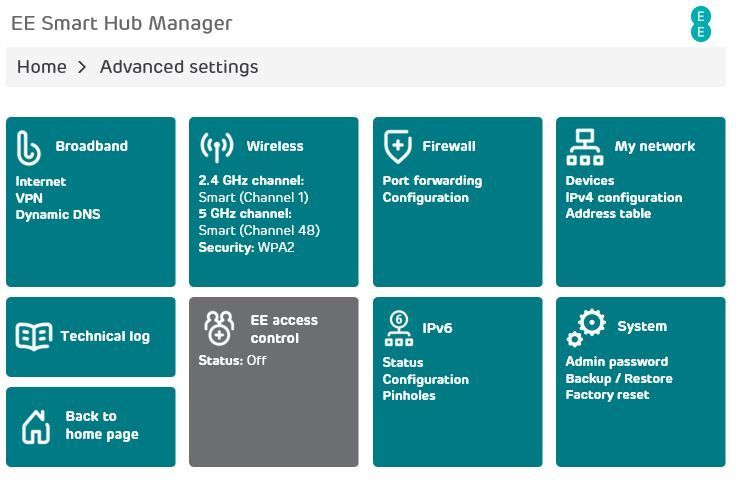Click the Broadband 'b' logo icon
Screen dimensions: 747x497
coord(29,148)
